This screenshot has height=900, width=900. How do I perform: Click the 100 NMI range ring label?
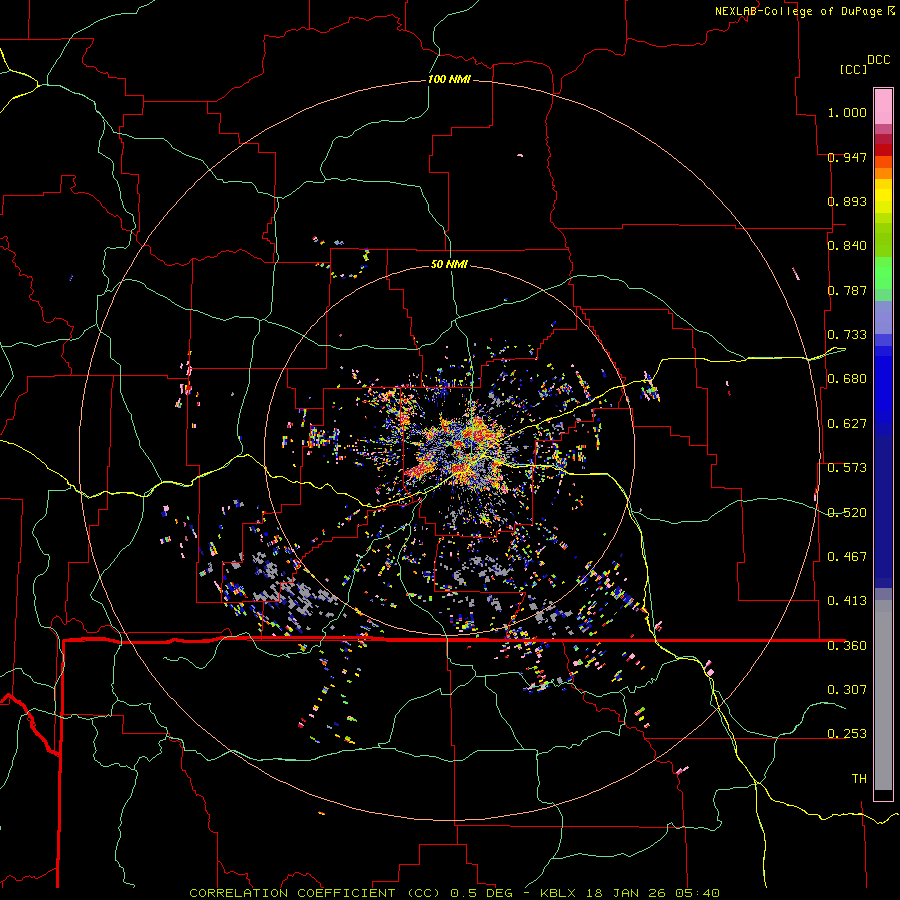tap(449, 79)
